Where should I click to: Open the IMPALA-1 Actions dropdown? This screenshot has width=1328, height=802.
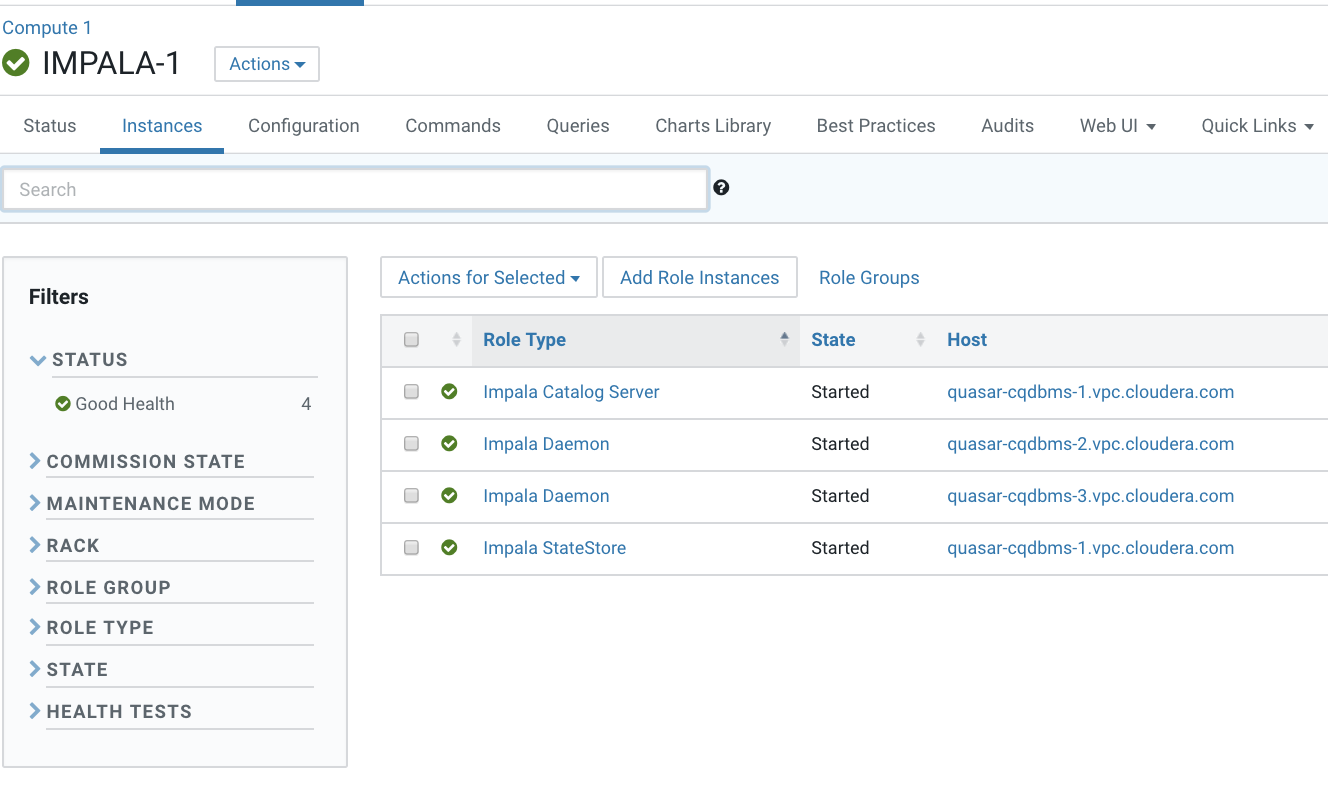click(x=266, y=64)
